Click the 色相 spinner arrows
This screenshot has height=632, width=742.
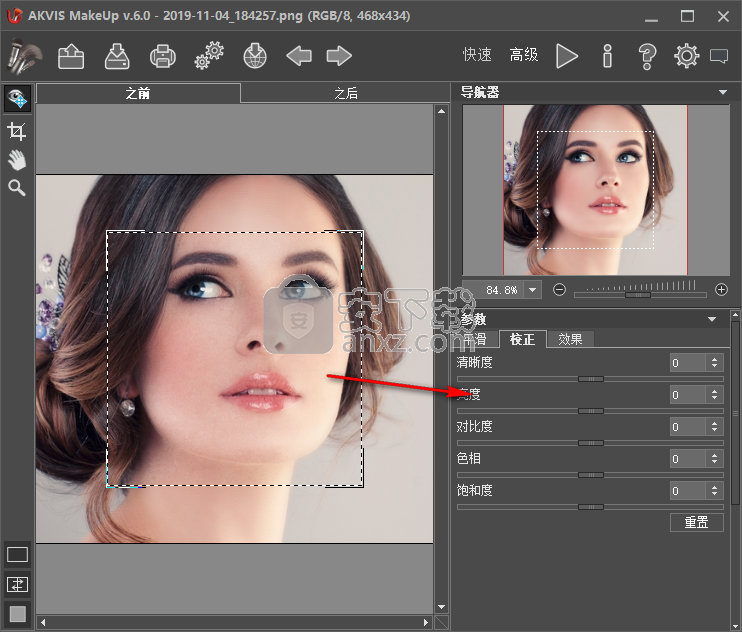tap(715, 459)
